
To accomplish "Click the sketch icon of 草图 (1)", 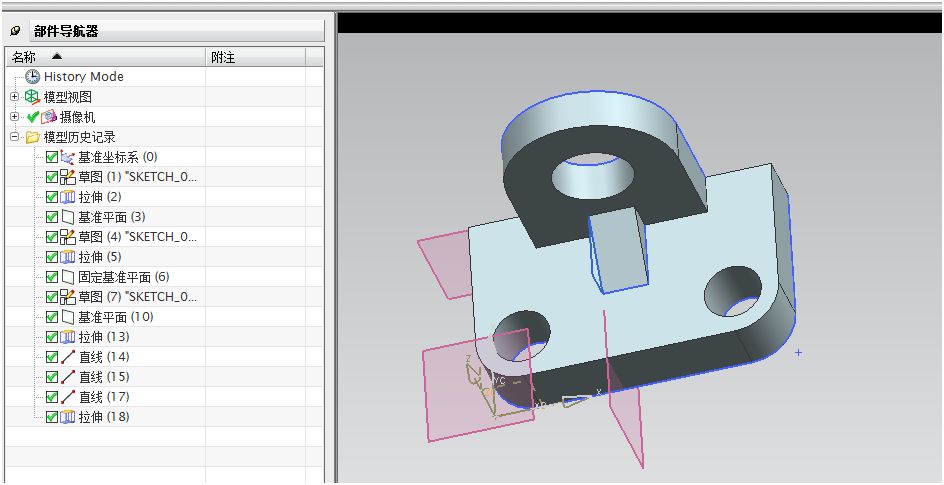I will click(67, 178).
